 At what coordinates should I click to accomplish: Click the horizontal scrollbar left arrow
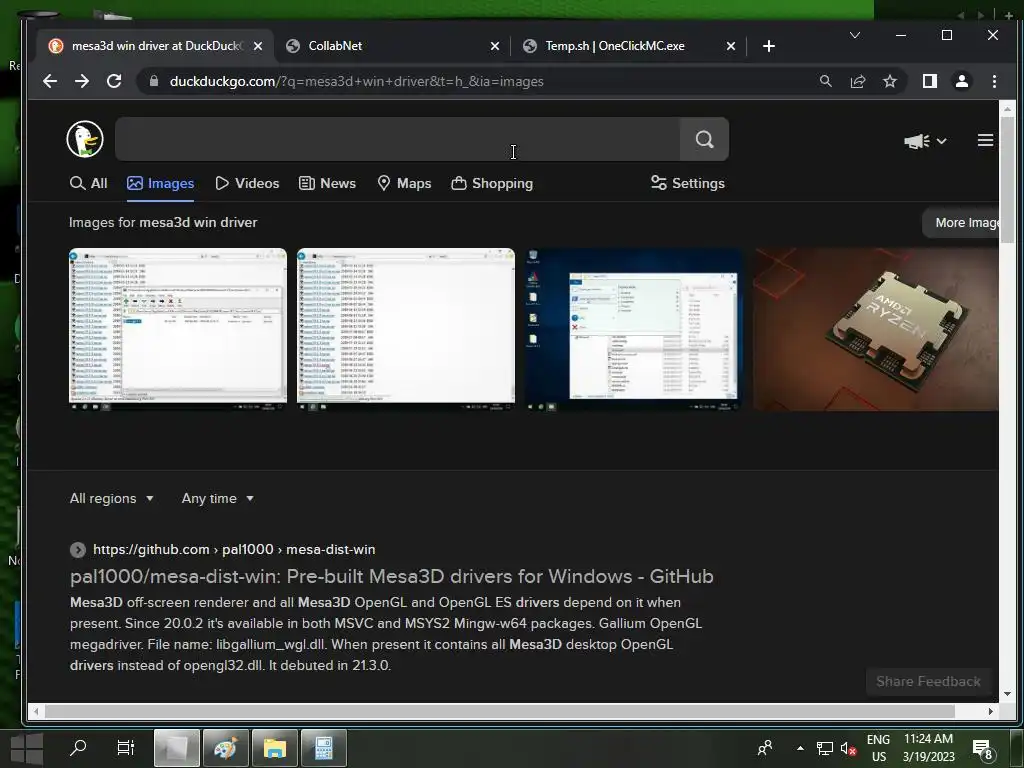click(x=36, y=711)
